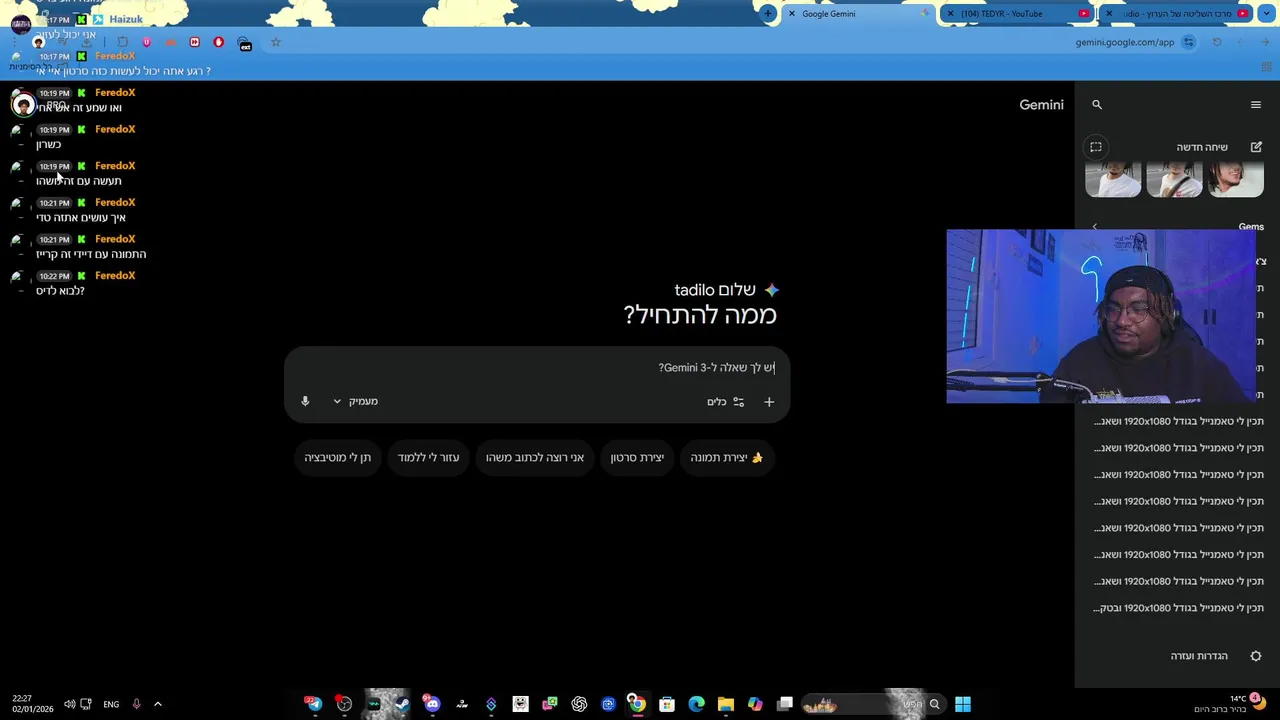
Task: Select the יצירת סרטון suggestion chip
Action: (637, 458)
